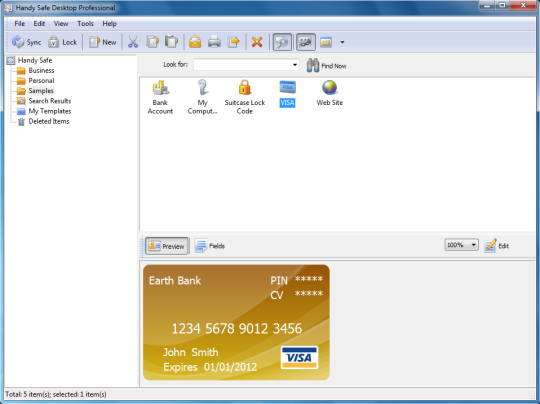Click the Export arrow icon

tap(233, 42)
